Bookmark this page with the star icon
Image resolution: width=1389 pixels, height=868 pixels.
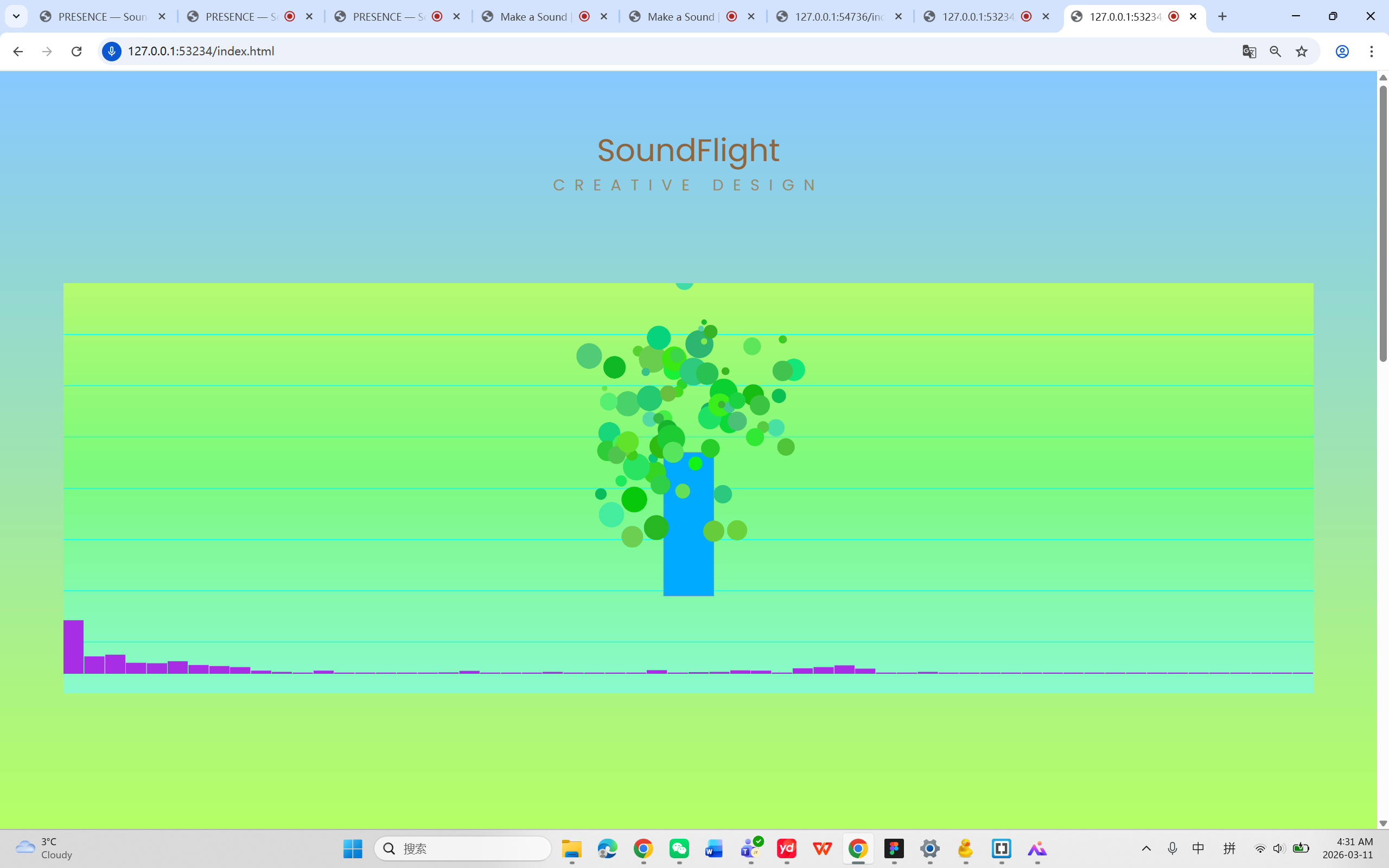tap(1301, 51)
